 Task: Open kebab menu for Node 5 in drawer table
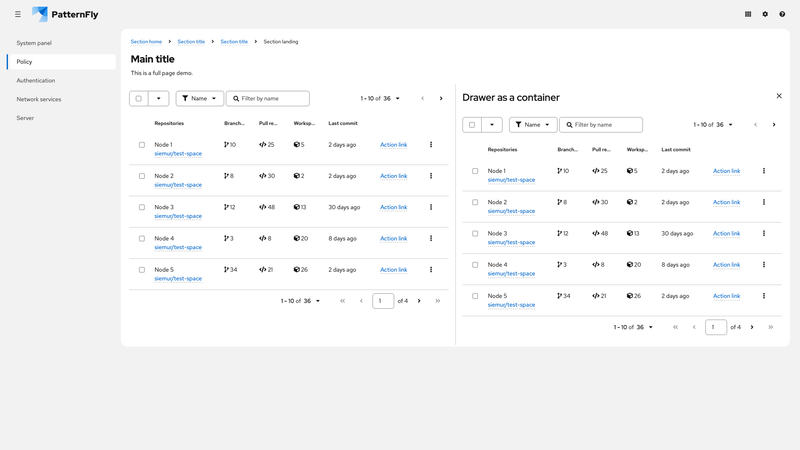[x=764, y=296]
